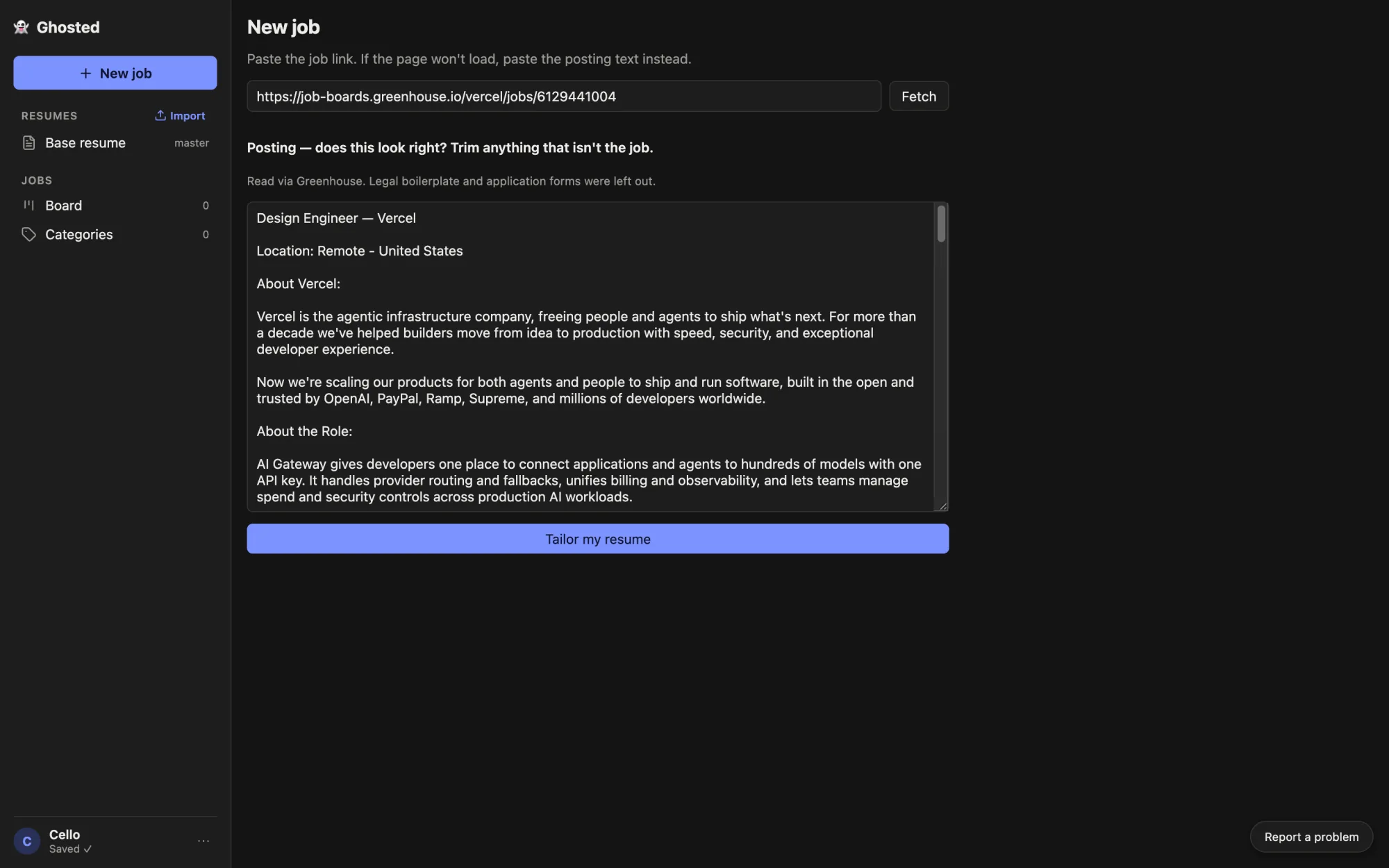
Task: Click the Cello username text
Action: [65, 835]
